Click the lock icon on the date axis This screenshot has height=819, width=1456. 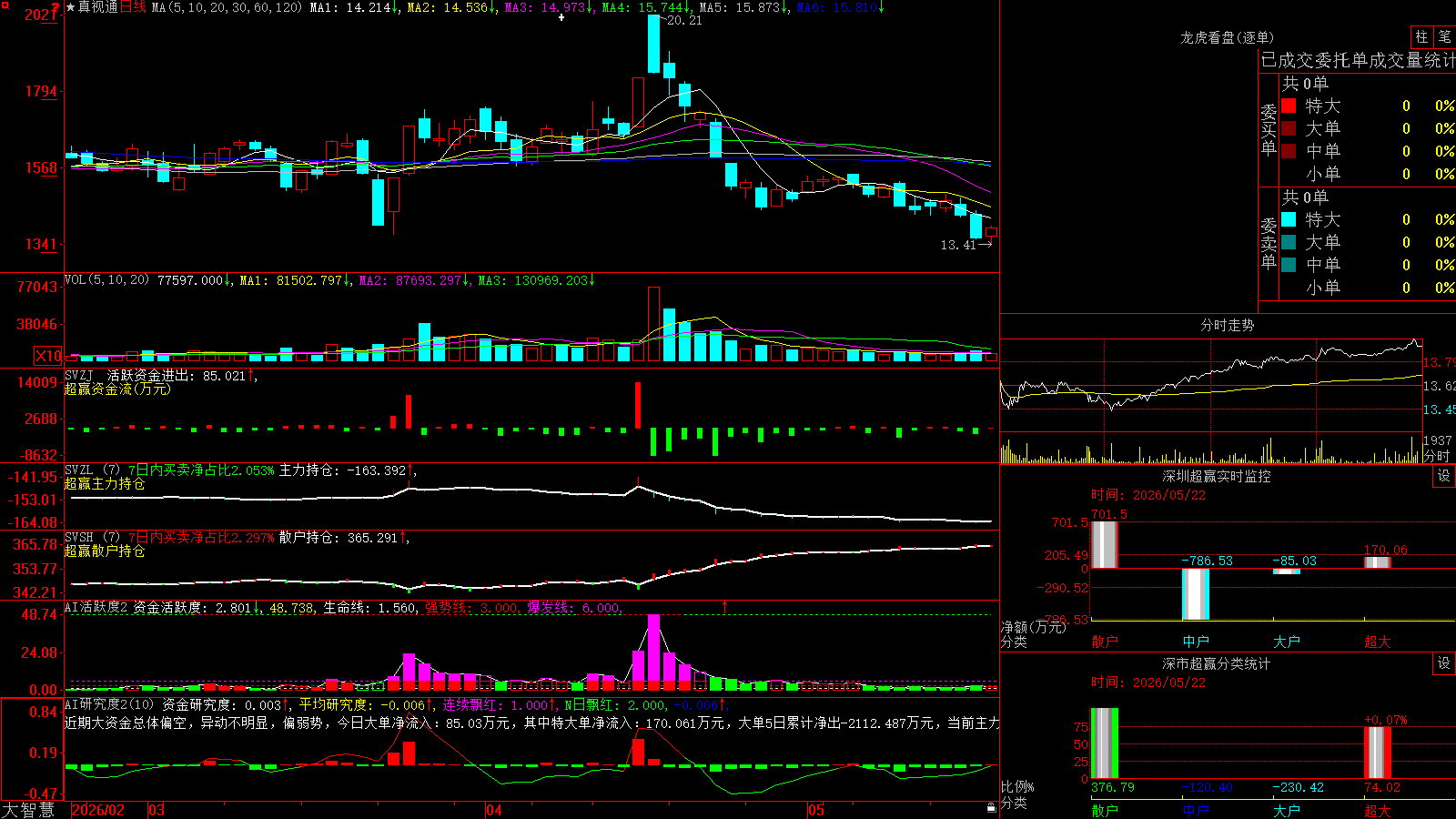coord(991,808)
